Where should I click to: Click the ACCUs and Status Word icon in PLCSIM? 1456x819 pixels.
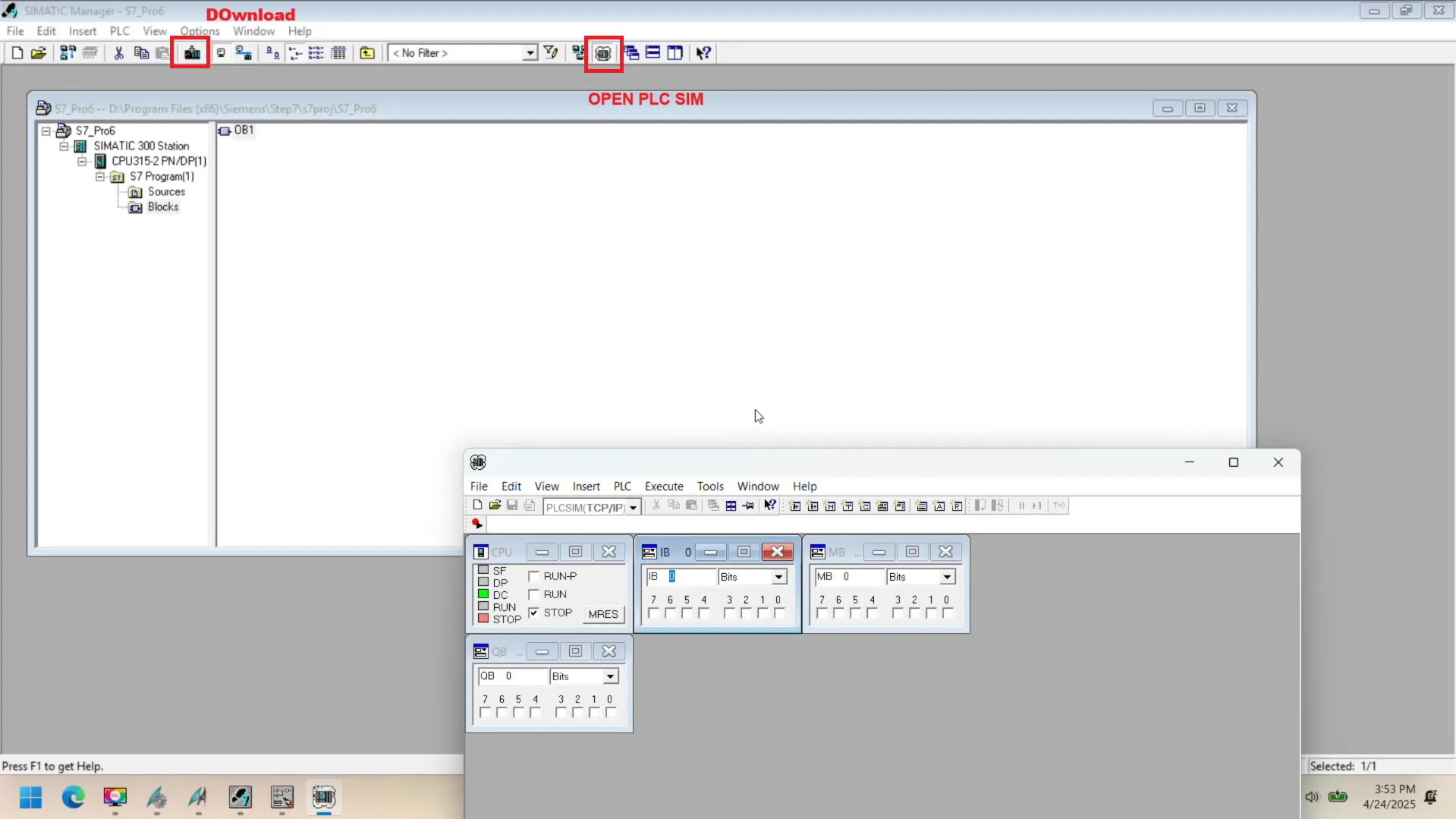tap(939, 506)
